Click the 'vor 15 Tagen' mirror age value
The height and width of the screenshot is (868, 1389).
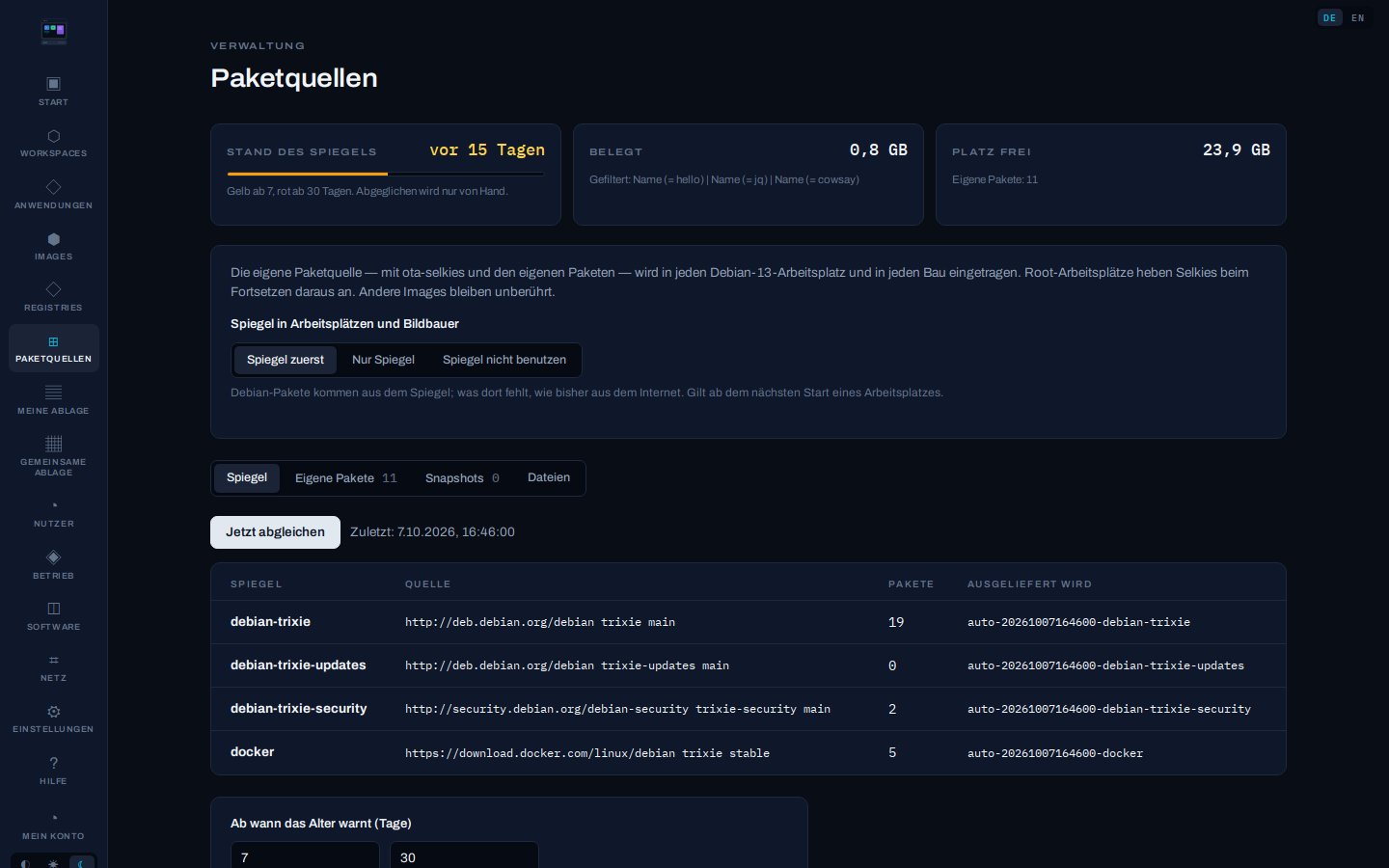[x=487, y=150]
